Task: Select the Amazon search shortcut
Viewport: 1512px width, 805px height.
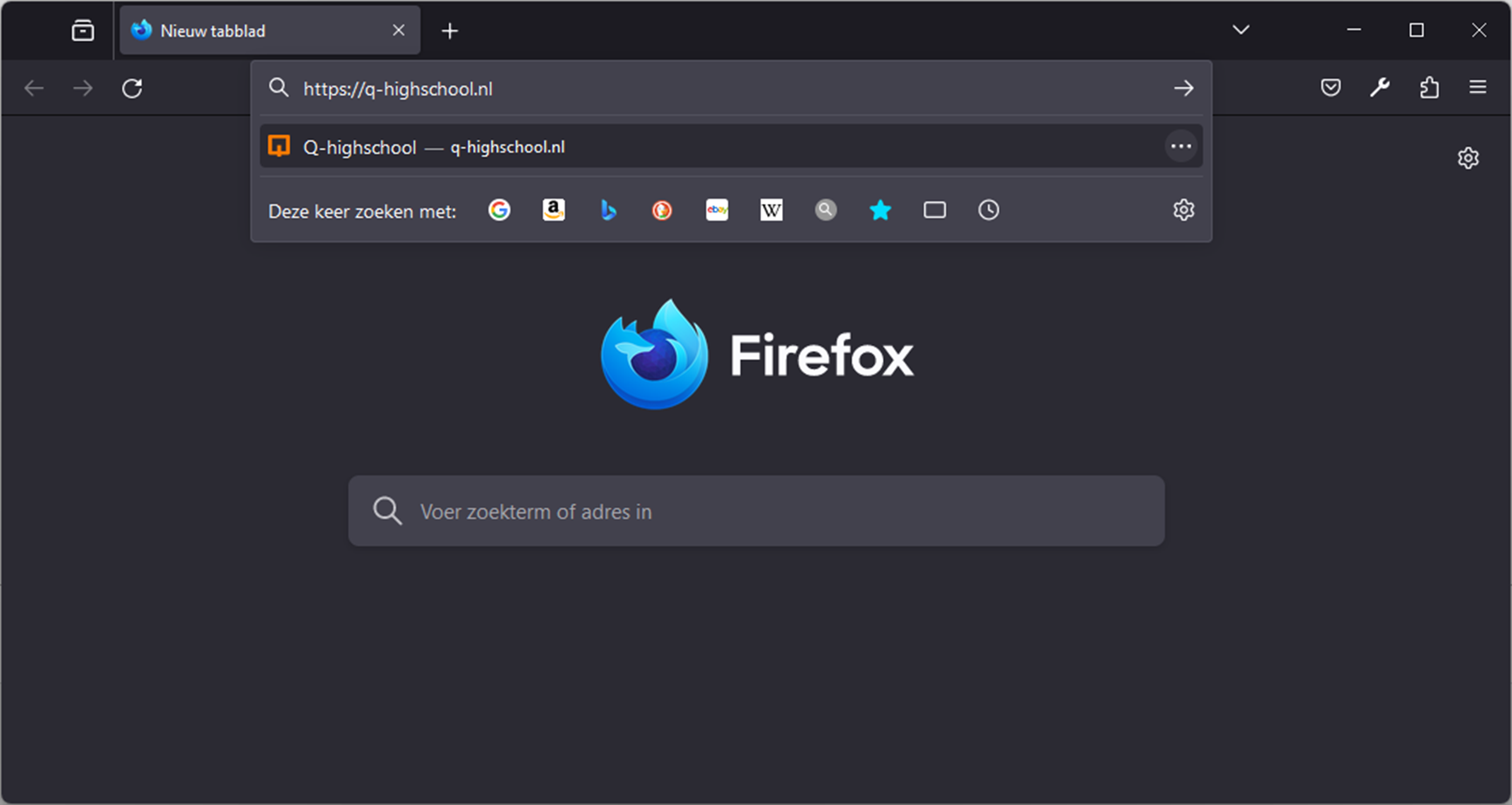Action: click(554, 210)
